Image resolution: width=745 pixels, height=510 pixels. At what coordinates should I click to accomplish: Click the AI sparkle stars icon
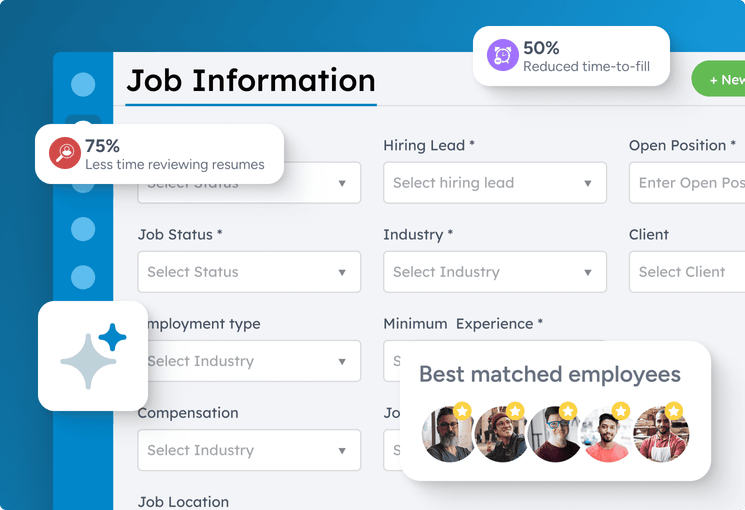[x=93, y=356]
